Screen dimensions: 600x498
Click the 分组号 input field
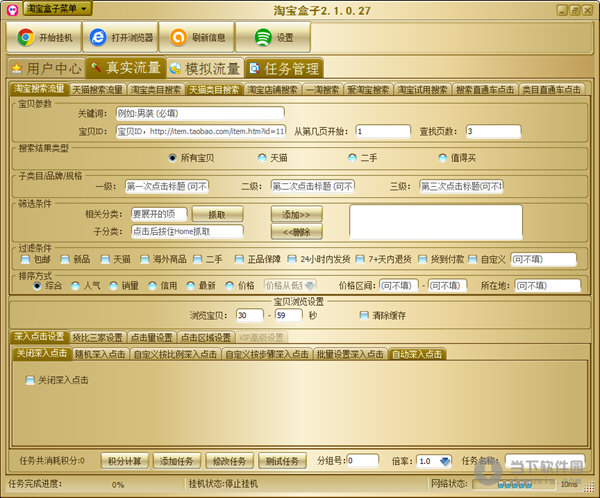pyautogui.click(x=363, y=460)
